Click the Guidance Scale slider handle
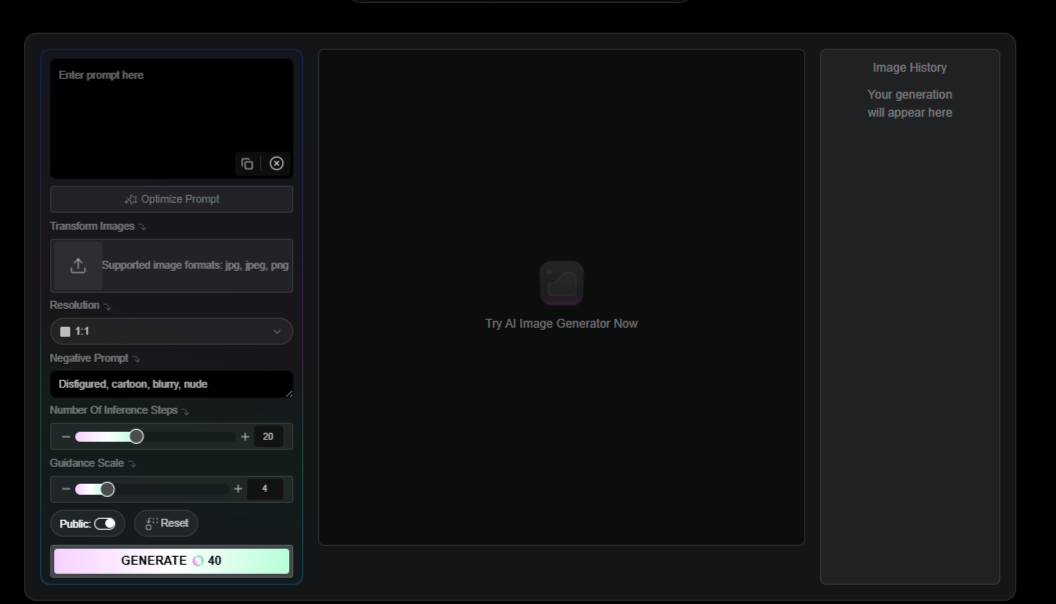1056x604 pixels. coord(107,489)
